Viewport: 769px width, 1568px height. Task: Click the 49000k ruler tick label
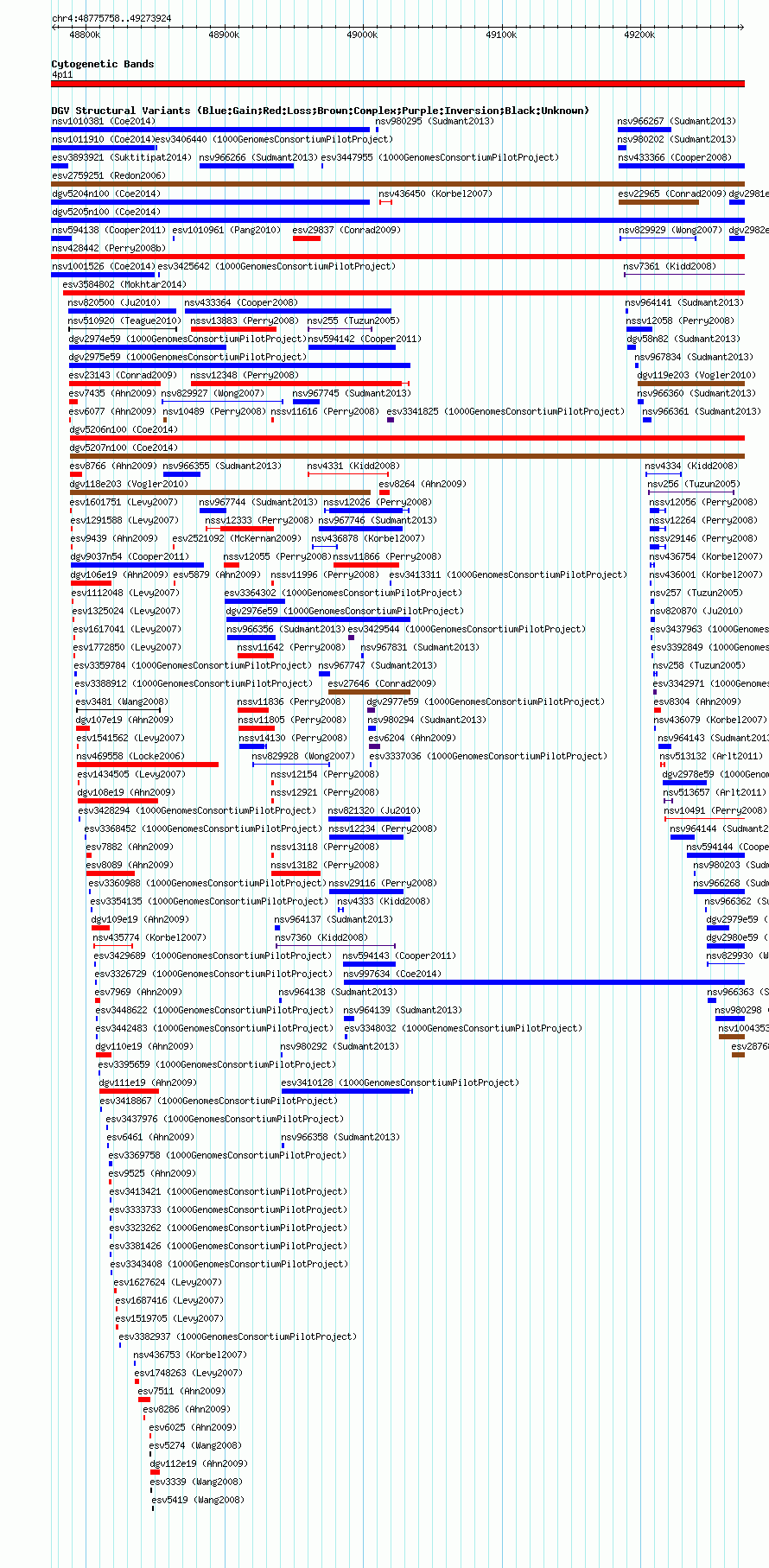click(x=362, y=35)
